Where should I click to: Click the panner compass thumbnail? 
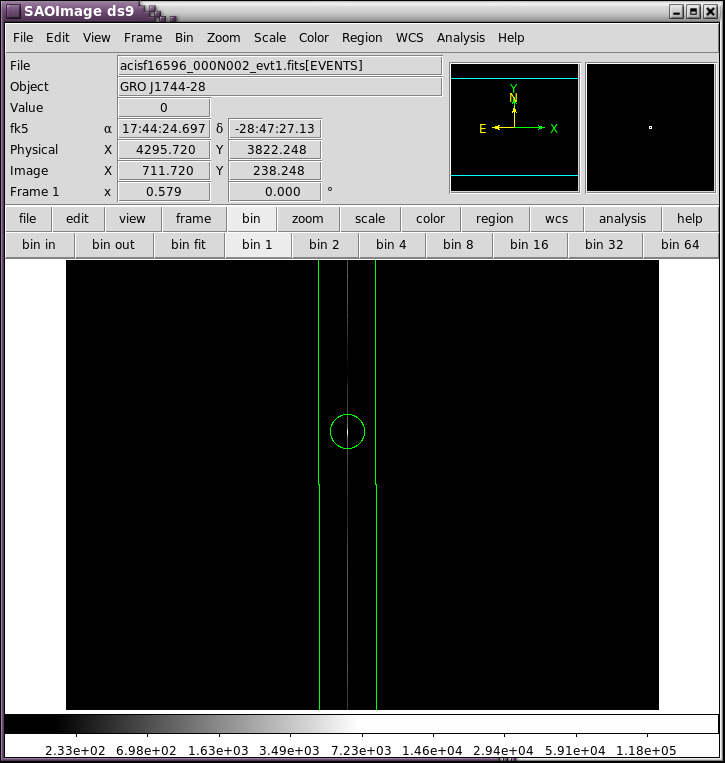tap(514, 128)
